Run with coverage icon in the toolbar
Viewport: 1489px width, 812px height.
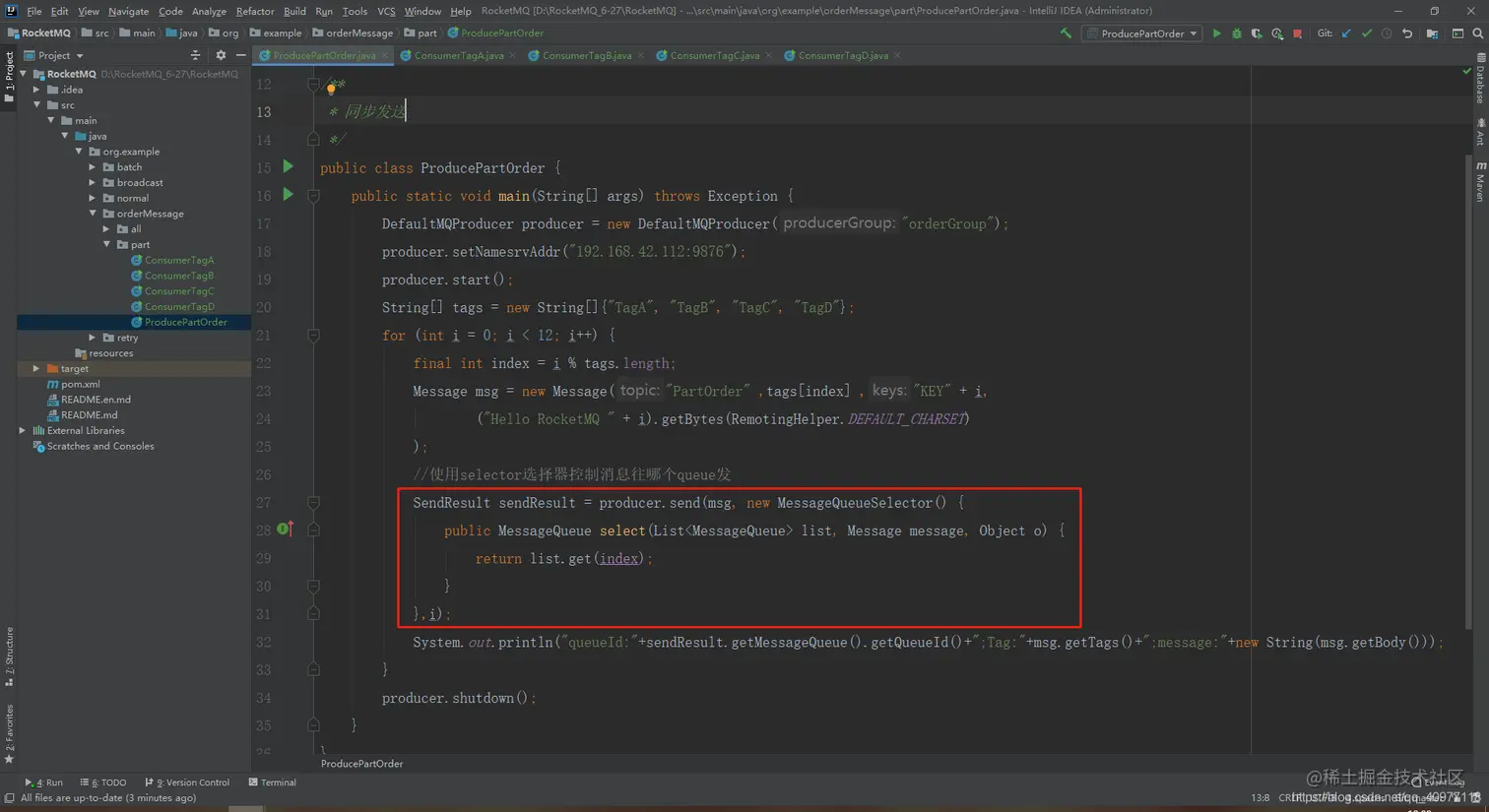(x=1257, y=33)
